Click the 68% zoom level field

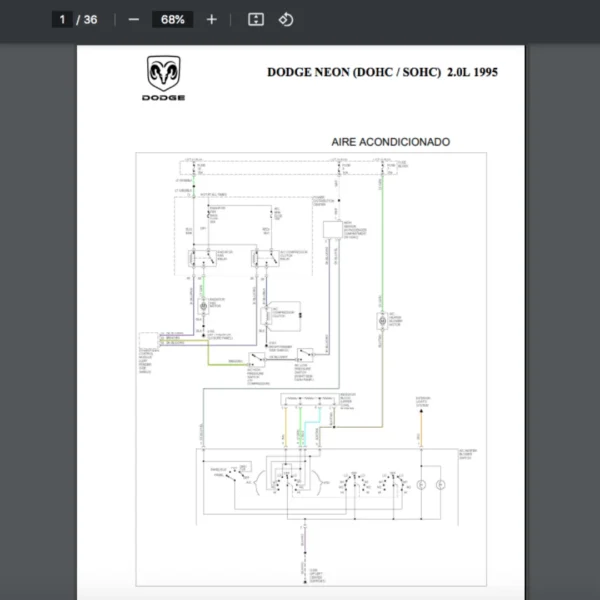(173, 20)
